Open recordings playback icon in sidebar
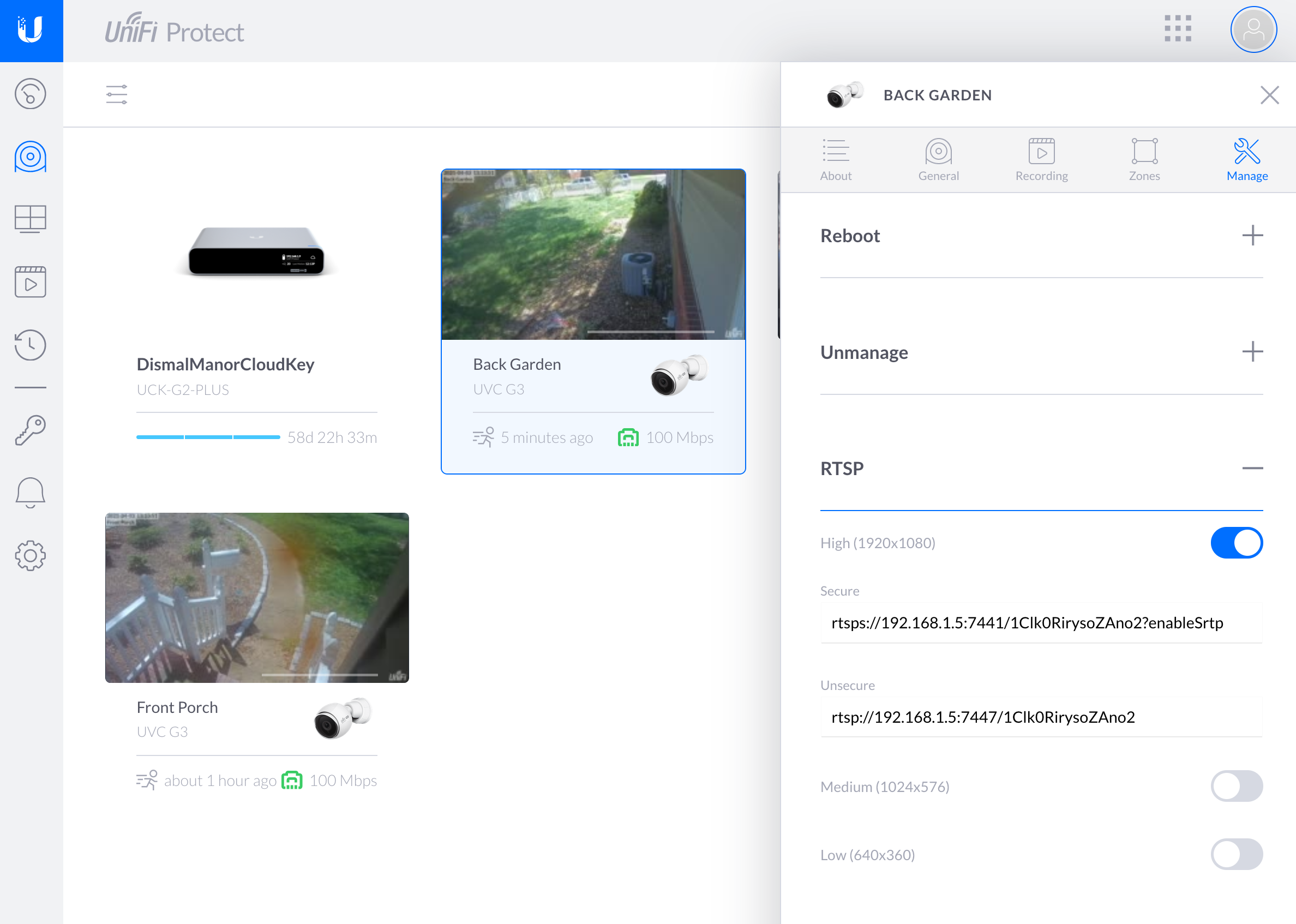The image size is (1296, 924). point(30,281)
